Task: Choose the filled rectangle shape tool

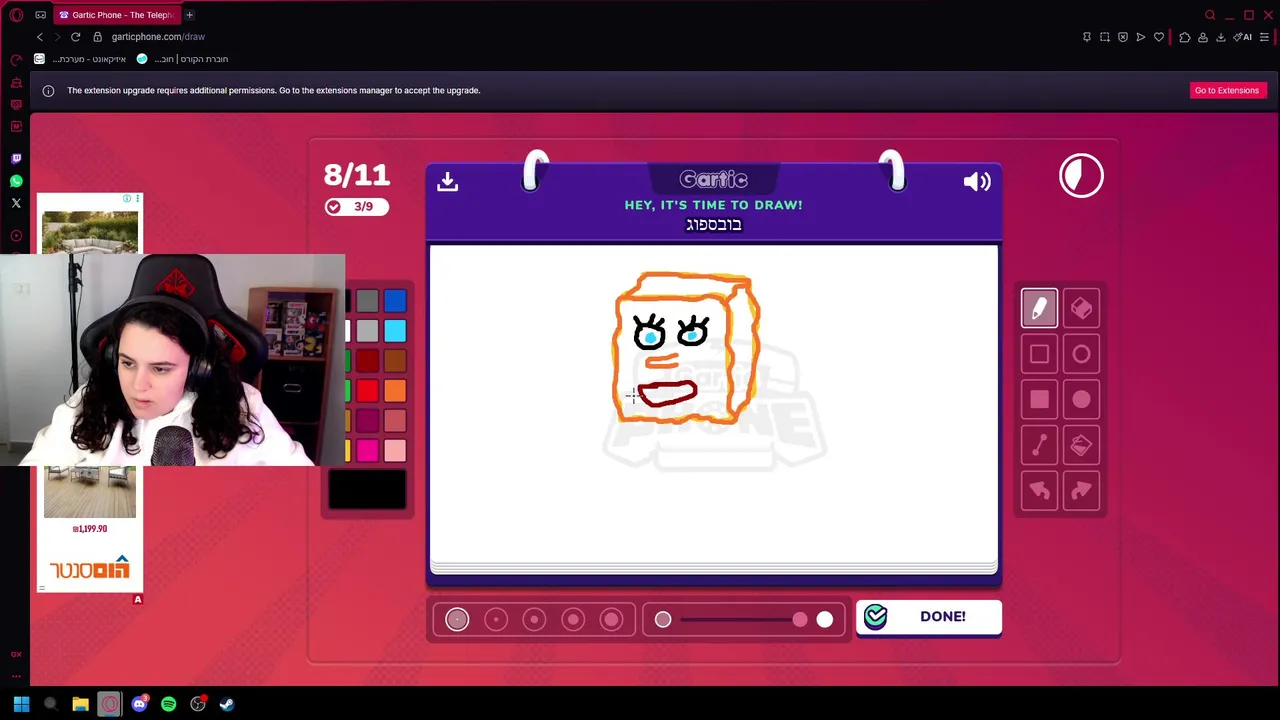Action: [x=1039, y=400]
